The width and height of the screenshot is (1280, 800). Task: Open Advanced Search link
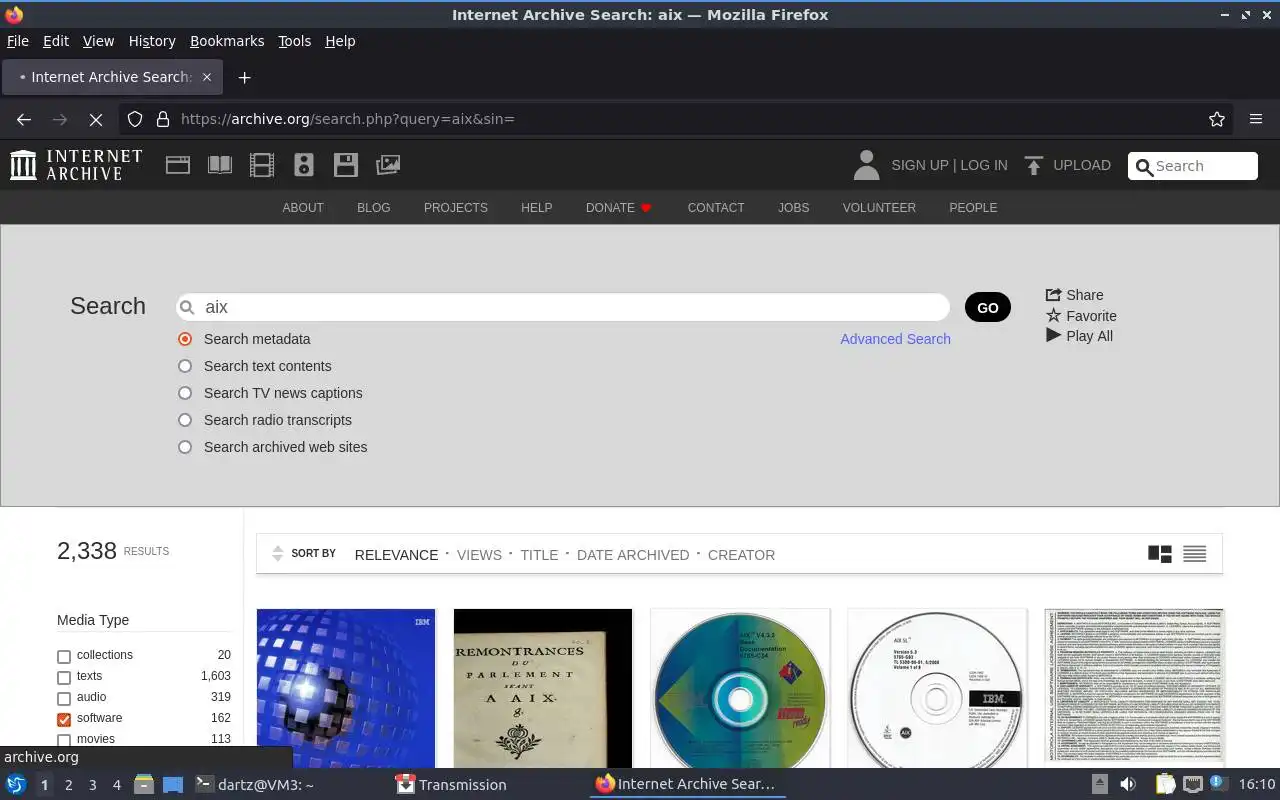pos(895,339)
